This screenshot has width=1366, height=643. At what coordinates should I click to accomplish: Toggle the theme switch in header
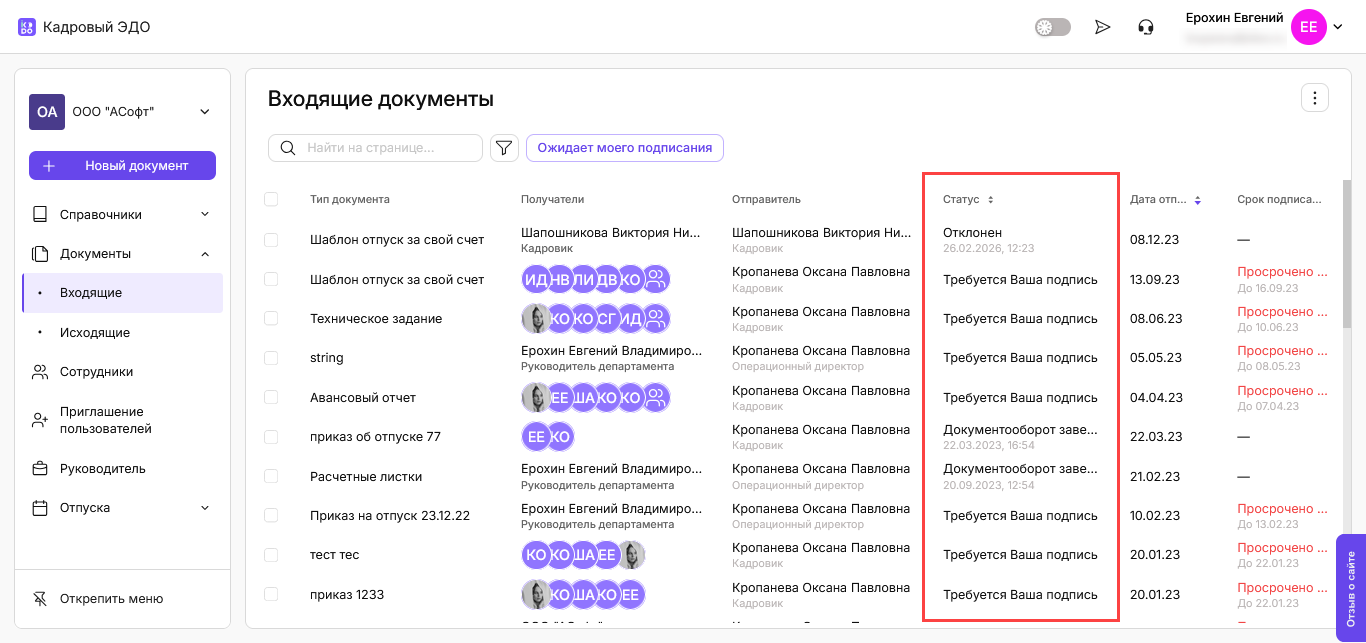click(x=1052, y=27)
